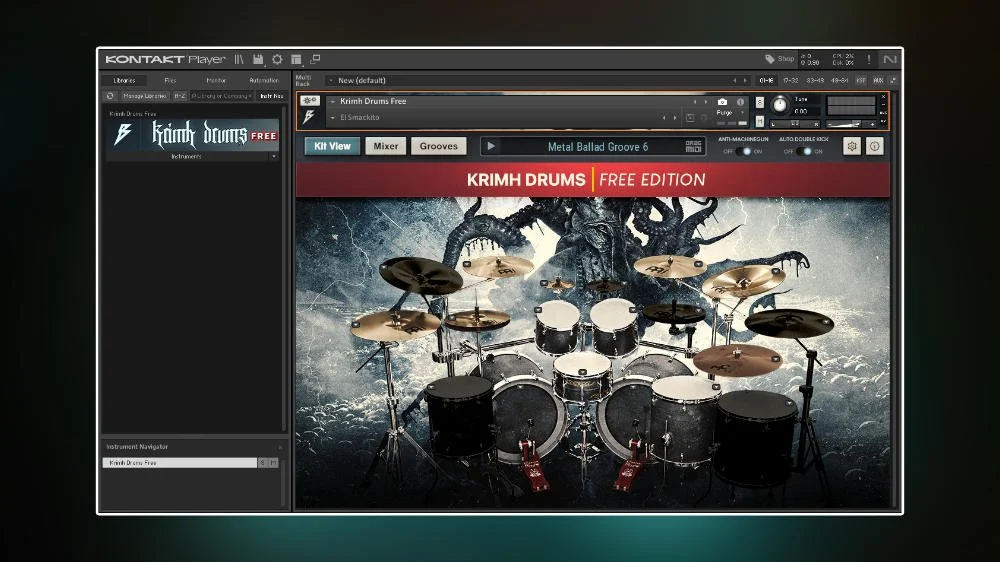Select rack page 49-64
1000x562 pixels.
point(839,80)
